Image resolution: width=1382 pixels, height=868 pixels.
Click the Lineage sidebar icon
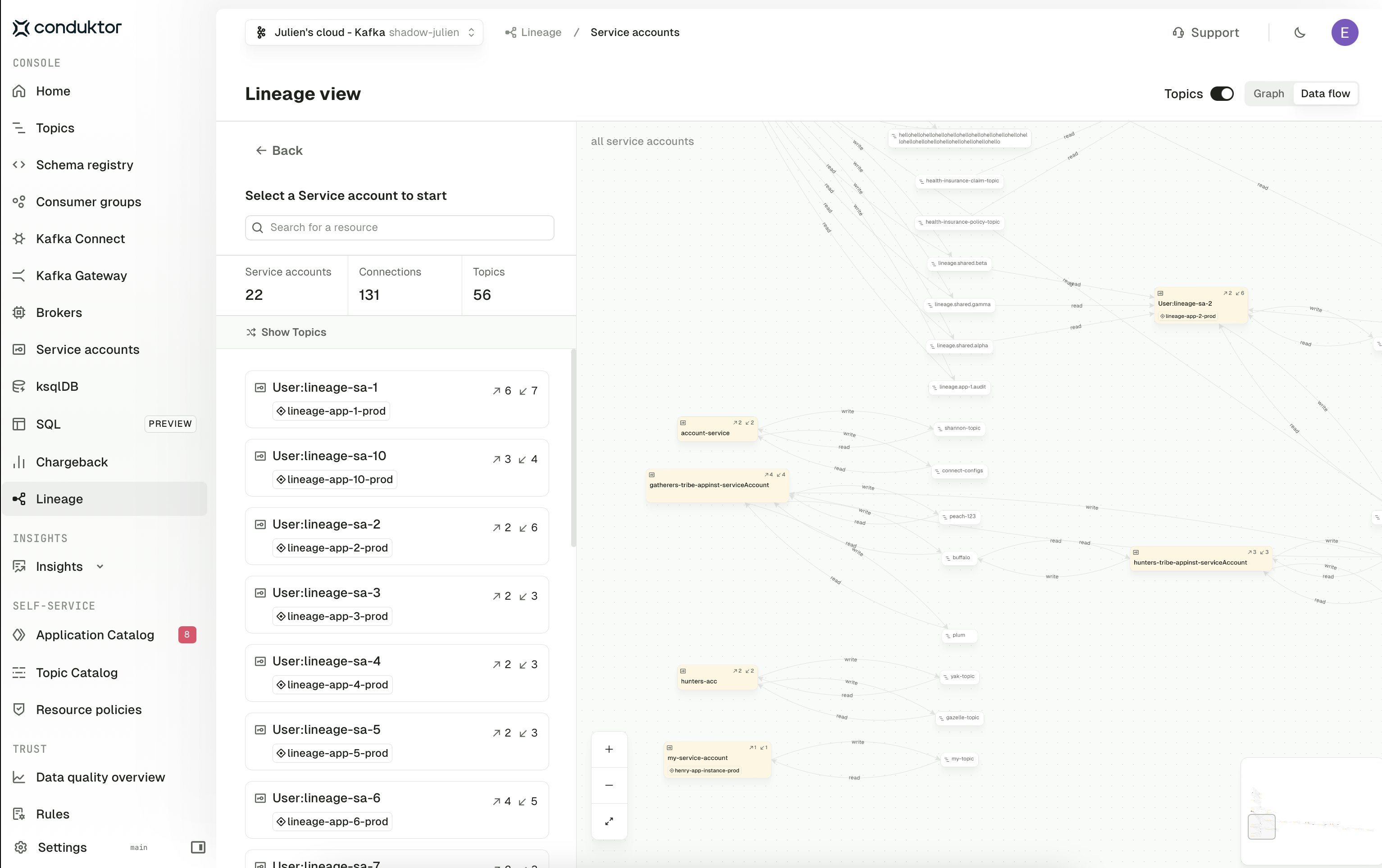(x=19, y=499)
